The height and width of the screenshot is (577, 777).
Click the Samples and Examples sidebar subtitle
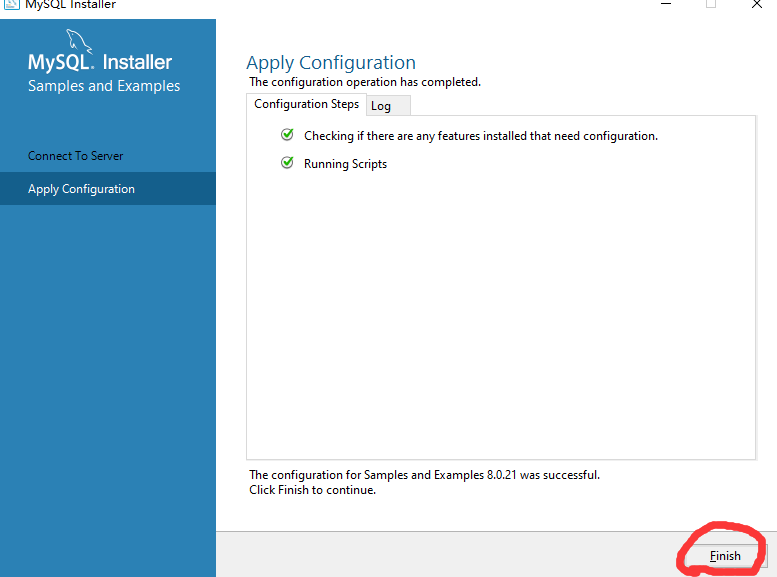(104, 86)
